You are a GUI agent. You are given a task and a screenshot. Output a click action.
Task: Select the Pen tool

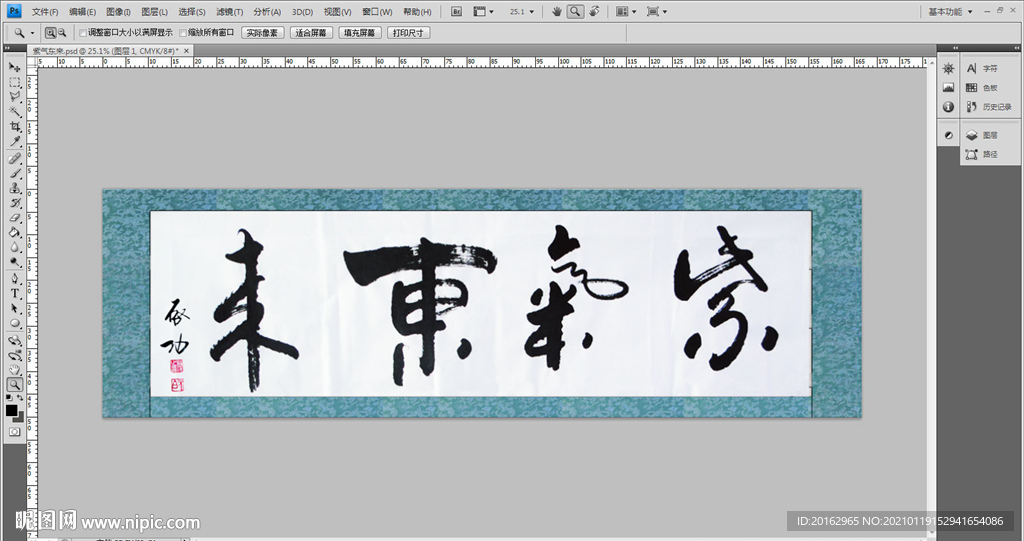click(14, 279)
